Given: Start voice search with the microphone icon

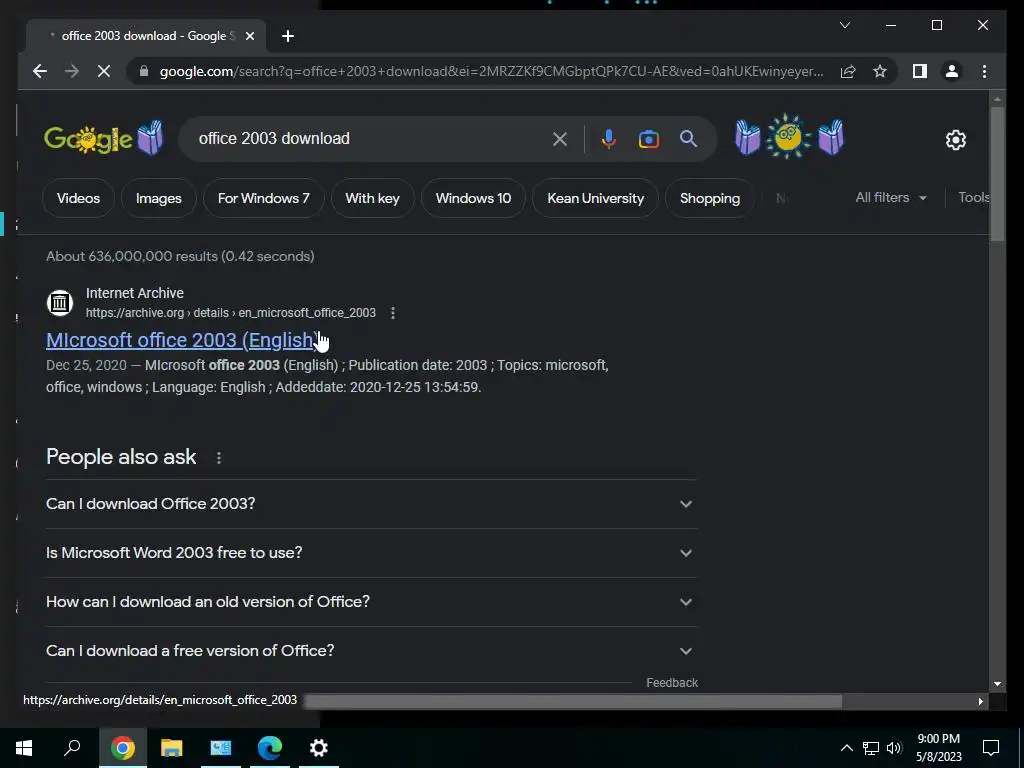Looking at the screenshot, I should [x=609, y=138].
